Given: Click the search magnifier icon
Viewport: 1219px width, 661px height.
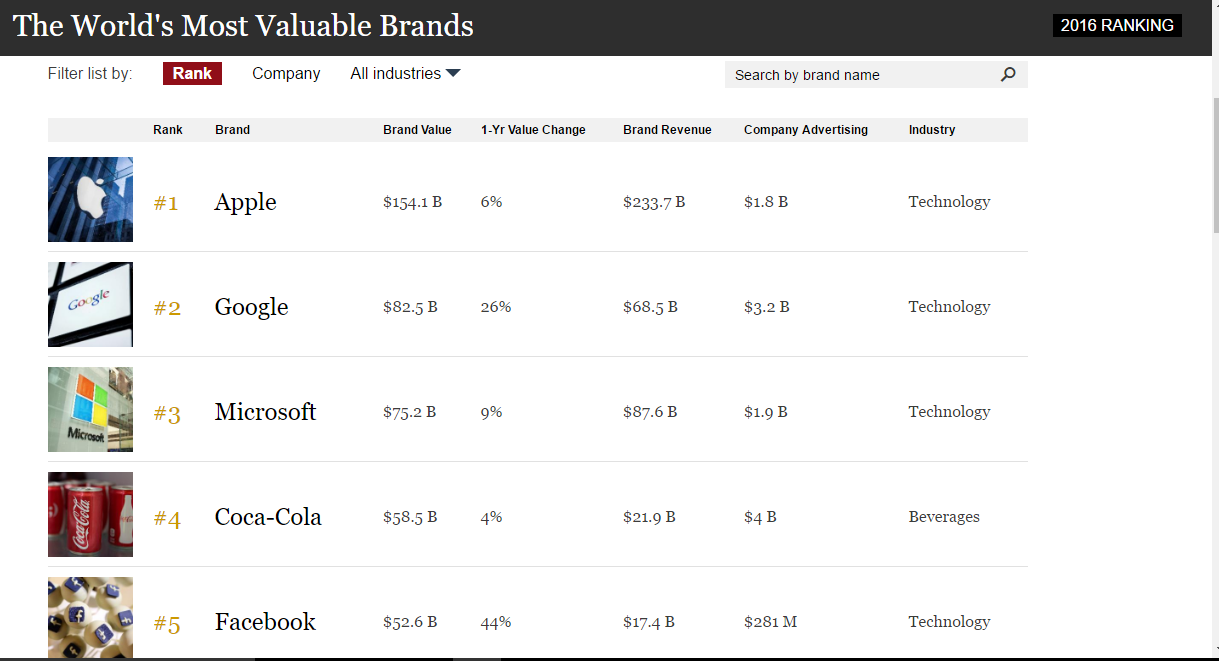Looking at the screenshot, I should coord(1008,74).
